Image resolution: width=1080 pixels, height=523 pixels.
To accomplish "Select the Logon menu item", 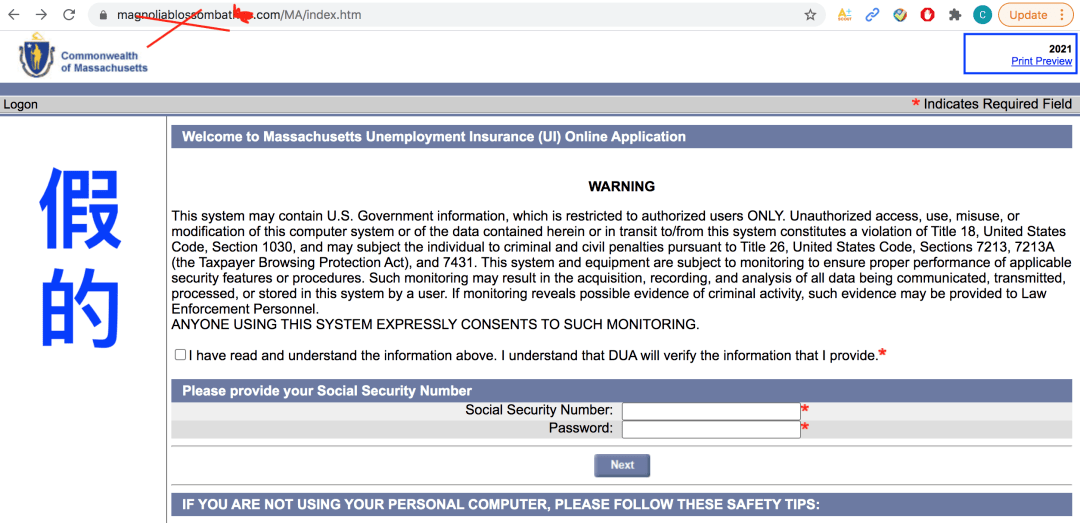I will pos(21,105).
